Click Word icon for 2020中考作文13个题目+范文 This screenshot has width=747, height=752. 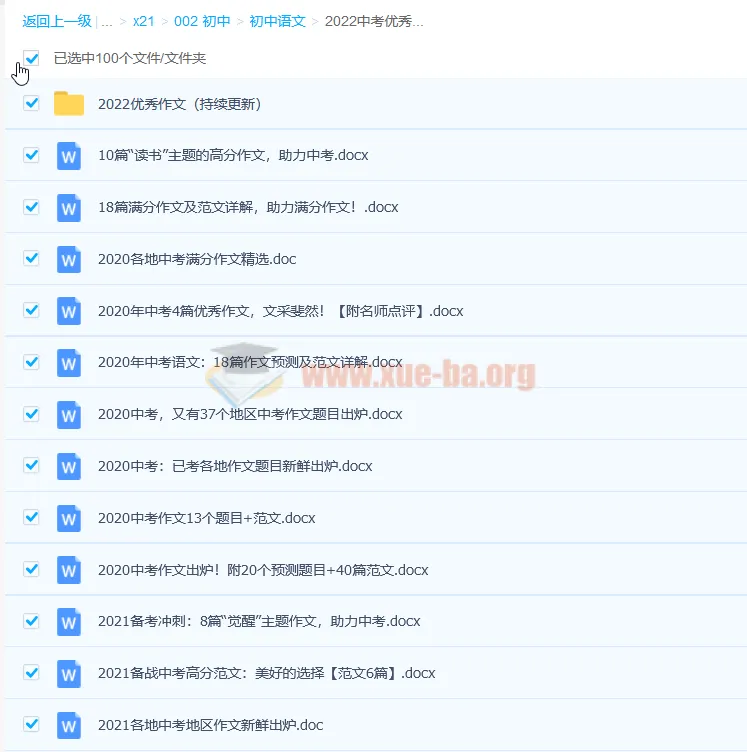69,518
